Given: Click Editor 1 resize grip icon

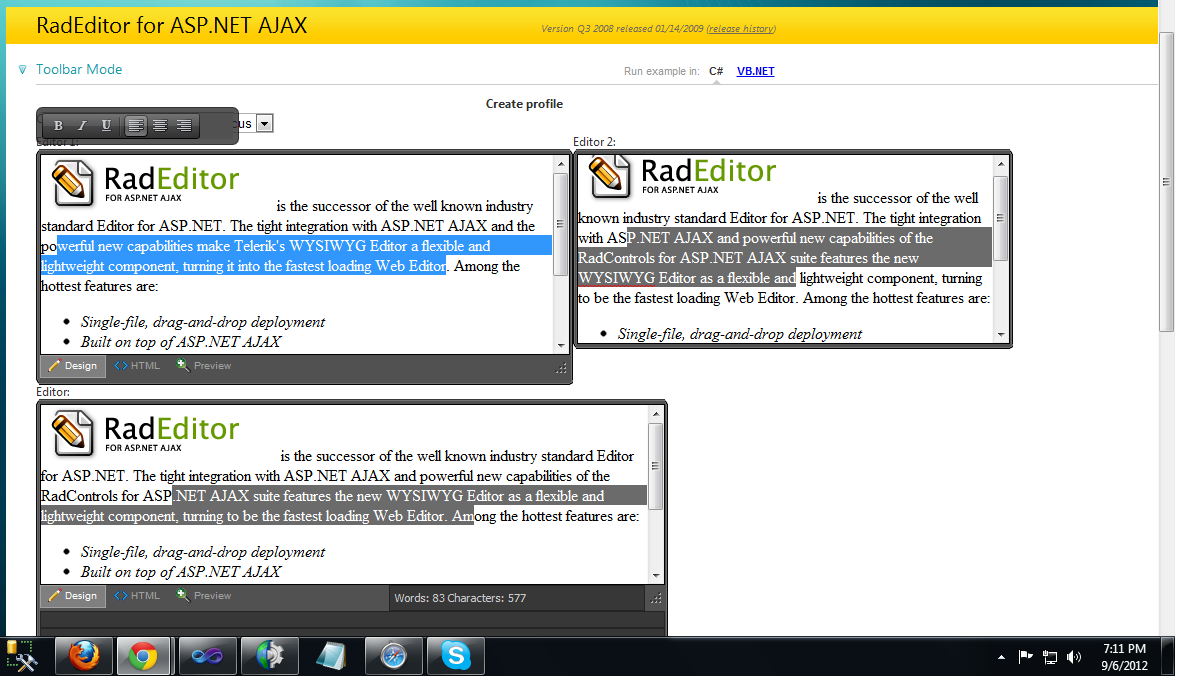Looking at the screenshot, I should pos(561,368).
